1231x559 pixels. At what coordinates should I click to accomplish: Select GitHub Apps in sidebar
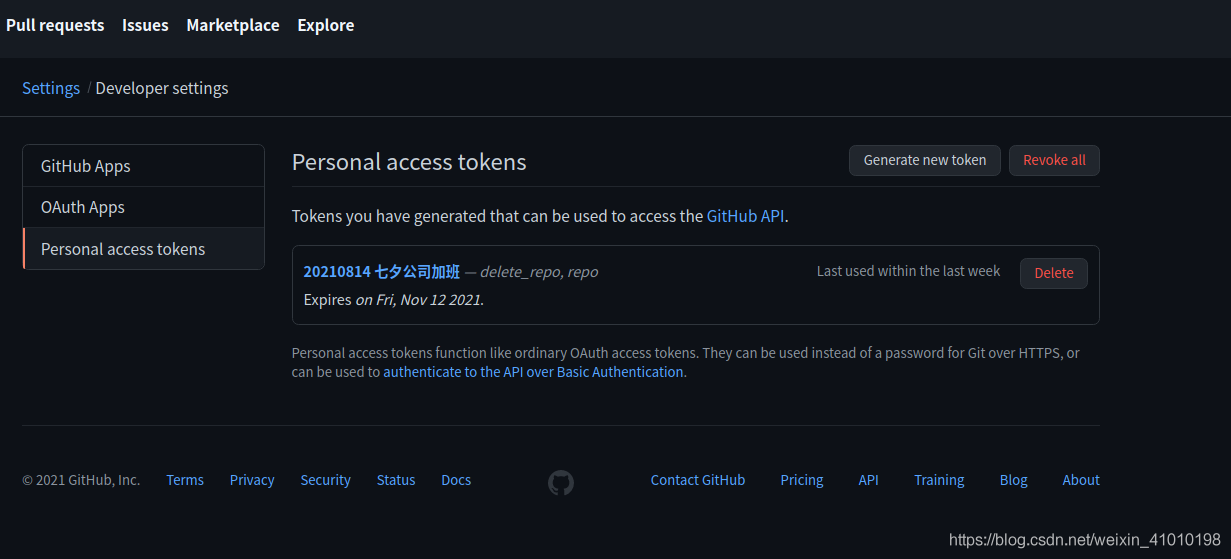click(144, 166)
